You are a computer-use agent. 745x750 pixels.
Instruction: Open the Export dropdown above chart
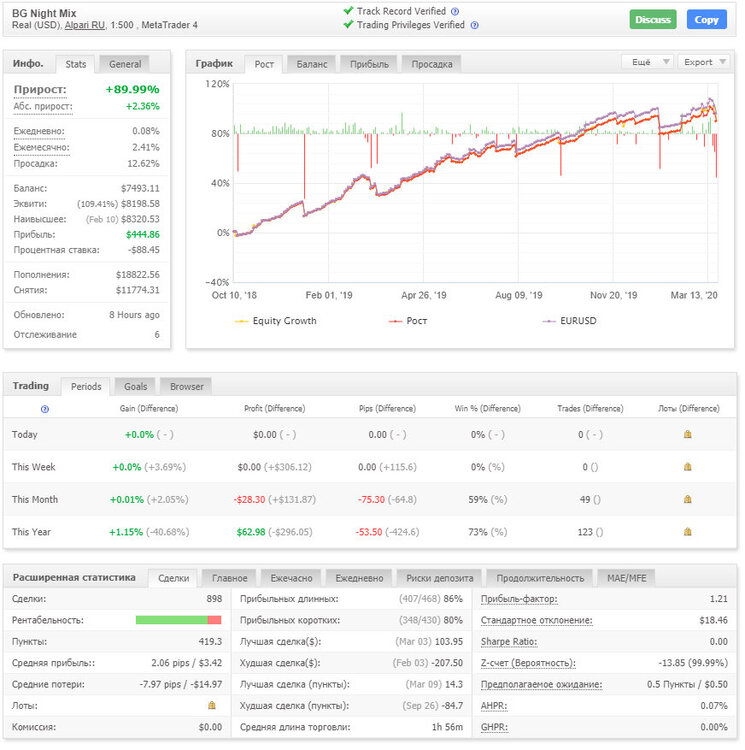point(704,62)
